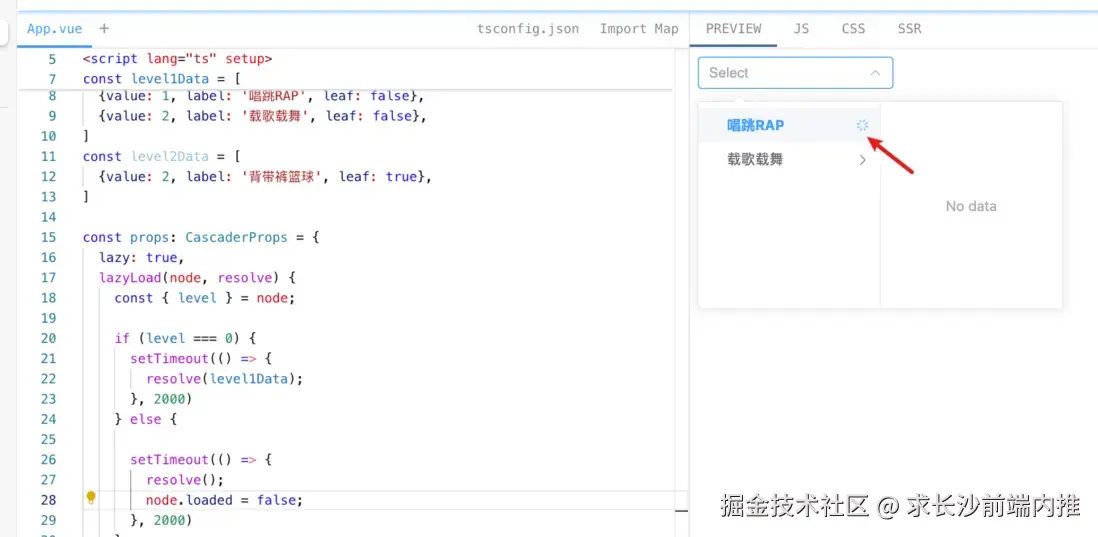Open tsconfig.json file
Image resolution: width=1098 pixels, height=537 pixels.
coord(528,29)
